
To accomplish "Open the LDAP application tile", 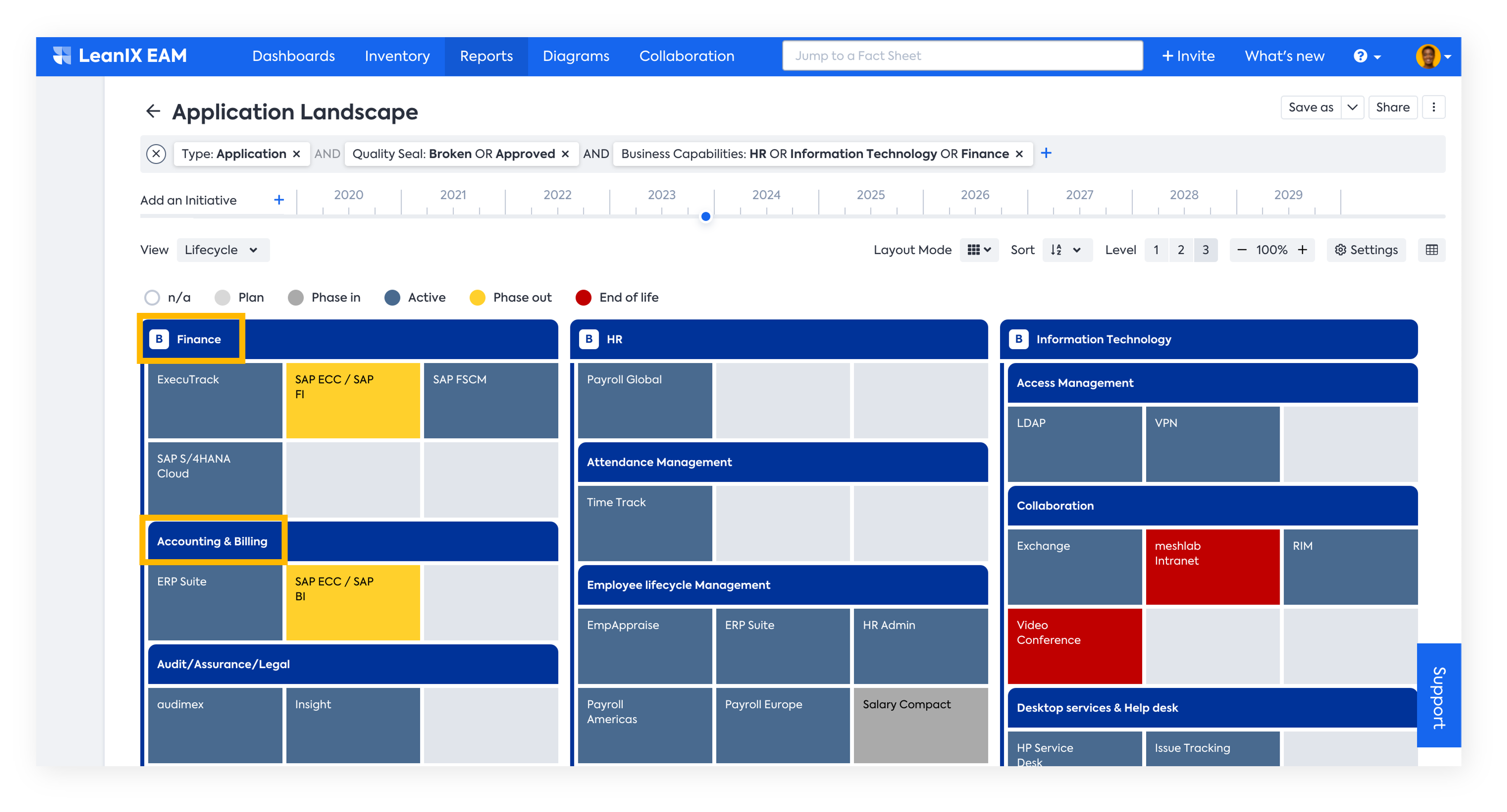I will pos(1075,444).
